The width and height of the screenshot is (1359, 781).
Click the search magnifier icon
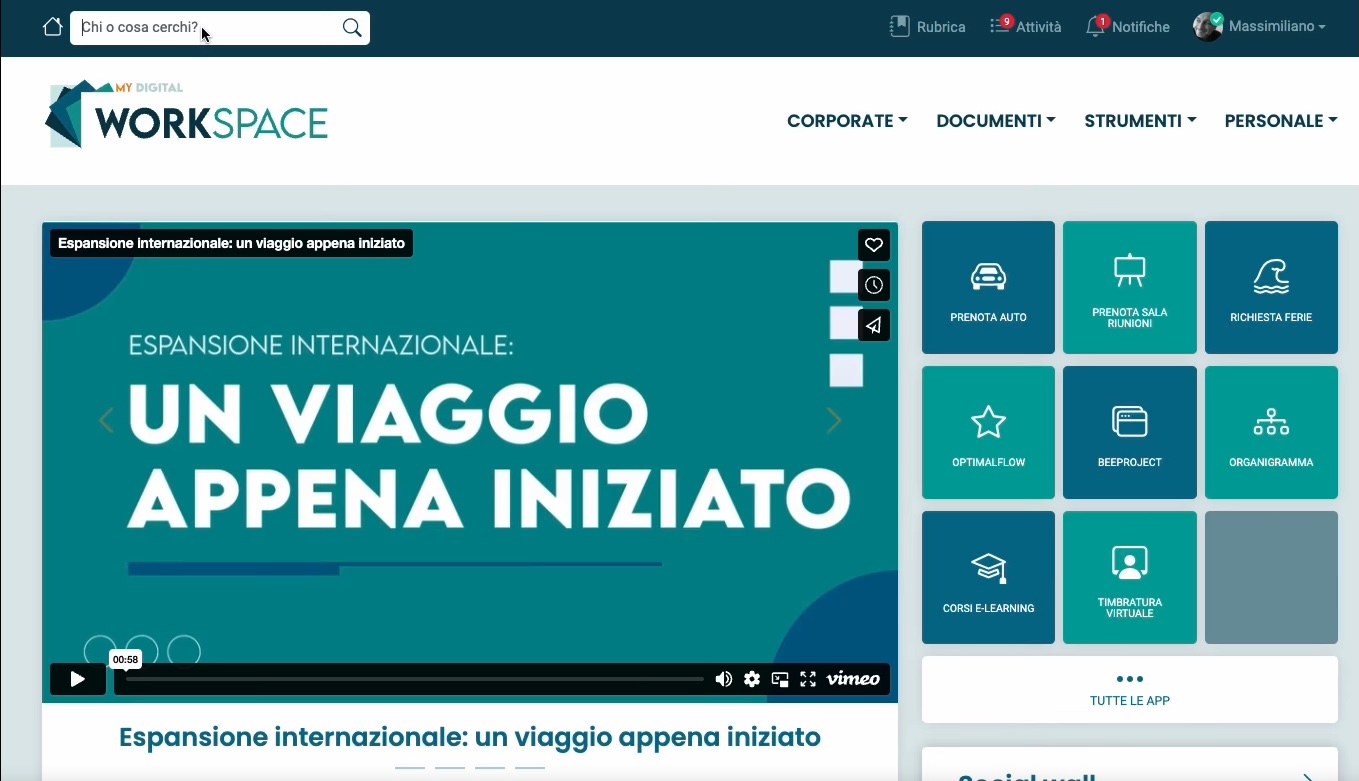point(352,28)
